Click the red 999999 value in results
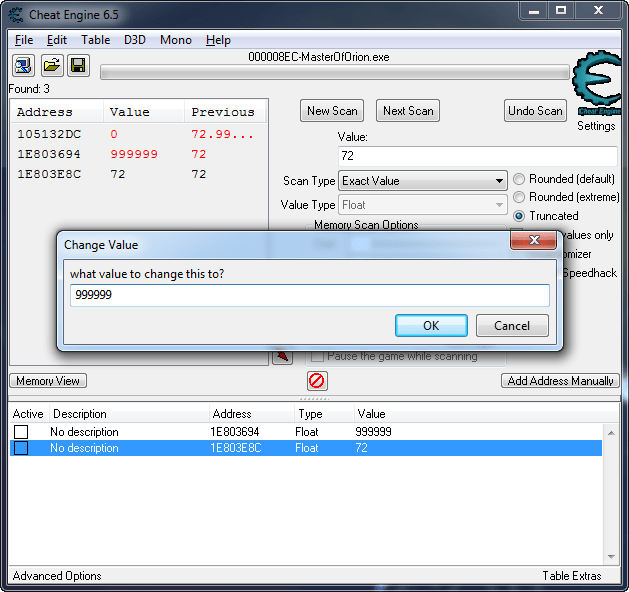629x592 pixels. tap(134, 154)
